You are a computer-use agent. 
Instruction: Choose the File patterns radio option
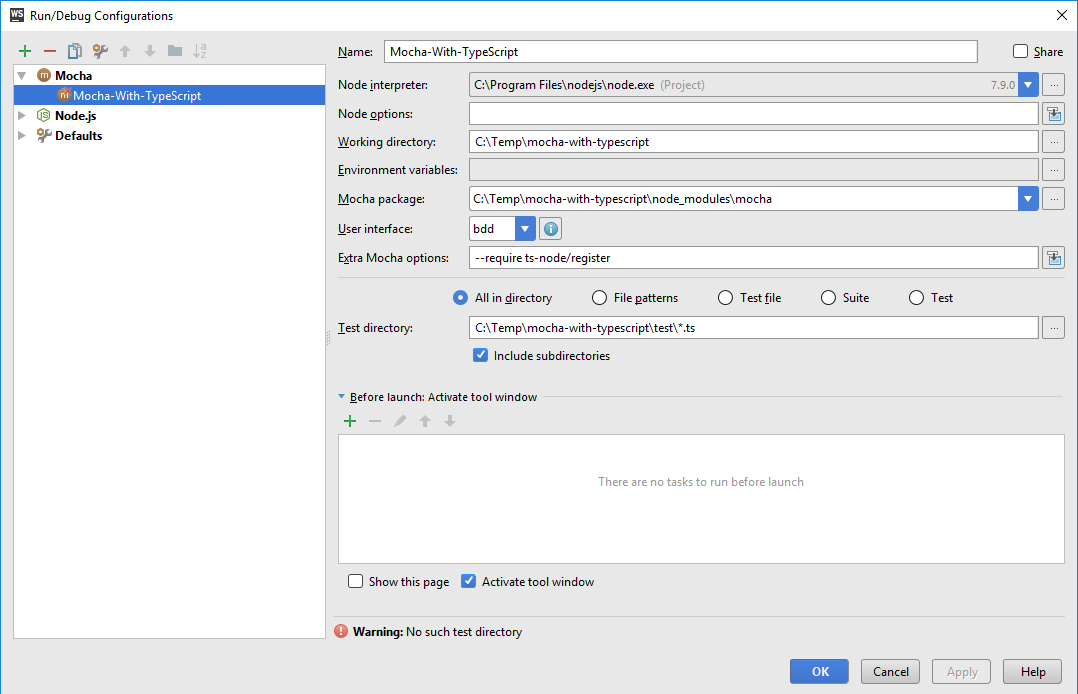pyautogui.click(x=600, y=298)
